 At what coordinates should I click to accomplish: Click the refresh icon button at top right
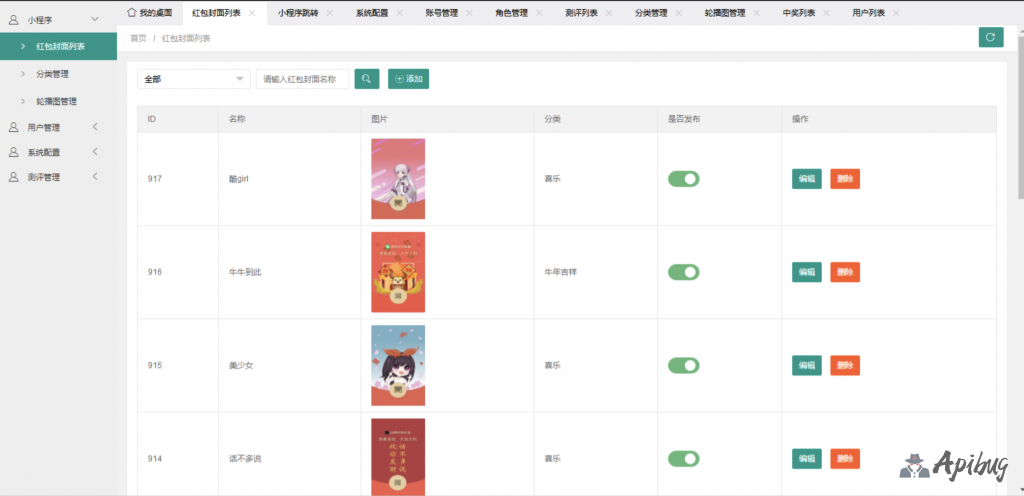[990, 38]
